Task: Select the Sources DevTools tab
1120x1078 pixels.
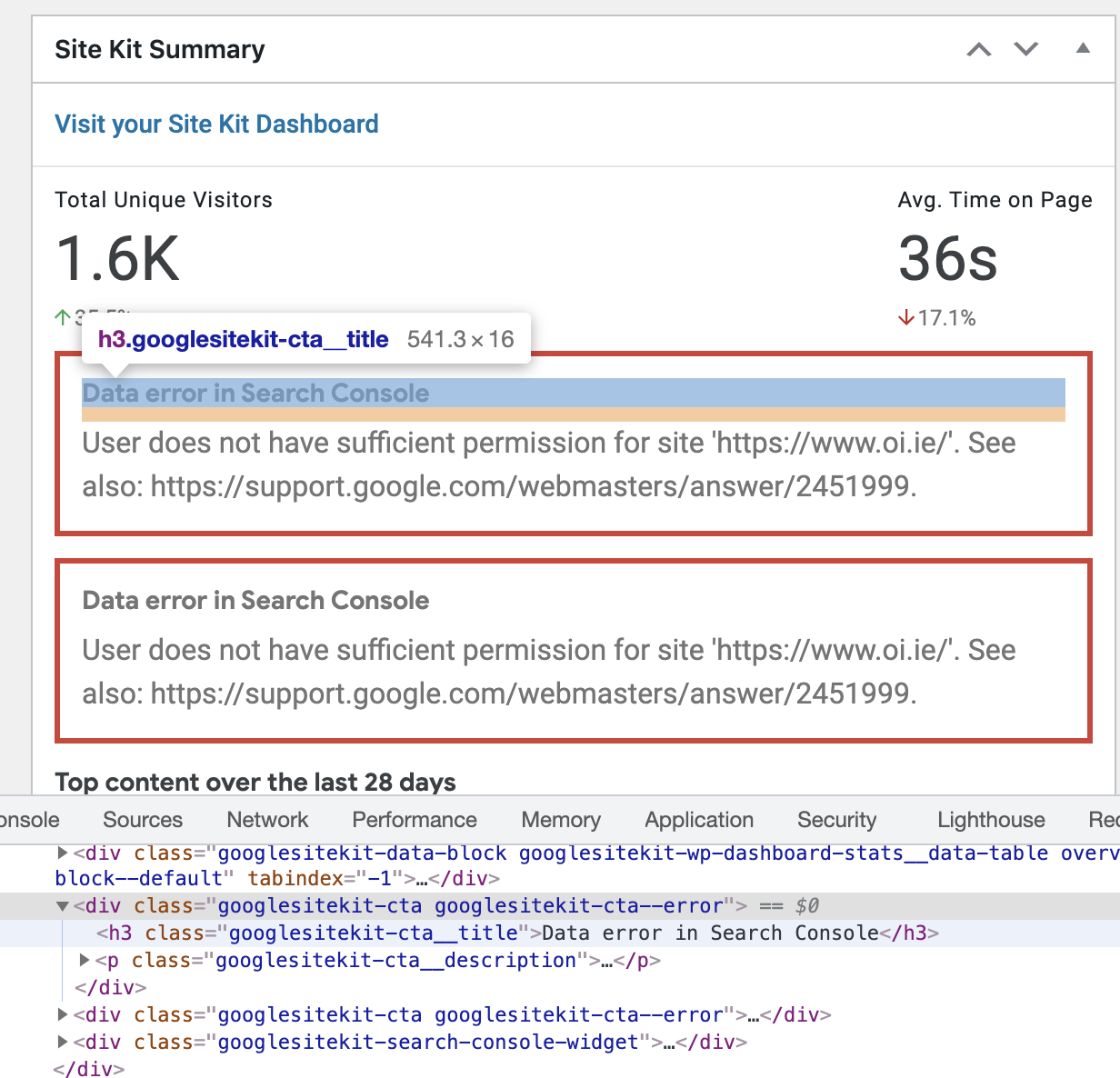Action: click(x=143, y=820)
